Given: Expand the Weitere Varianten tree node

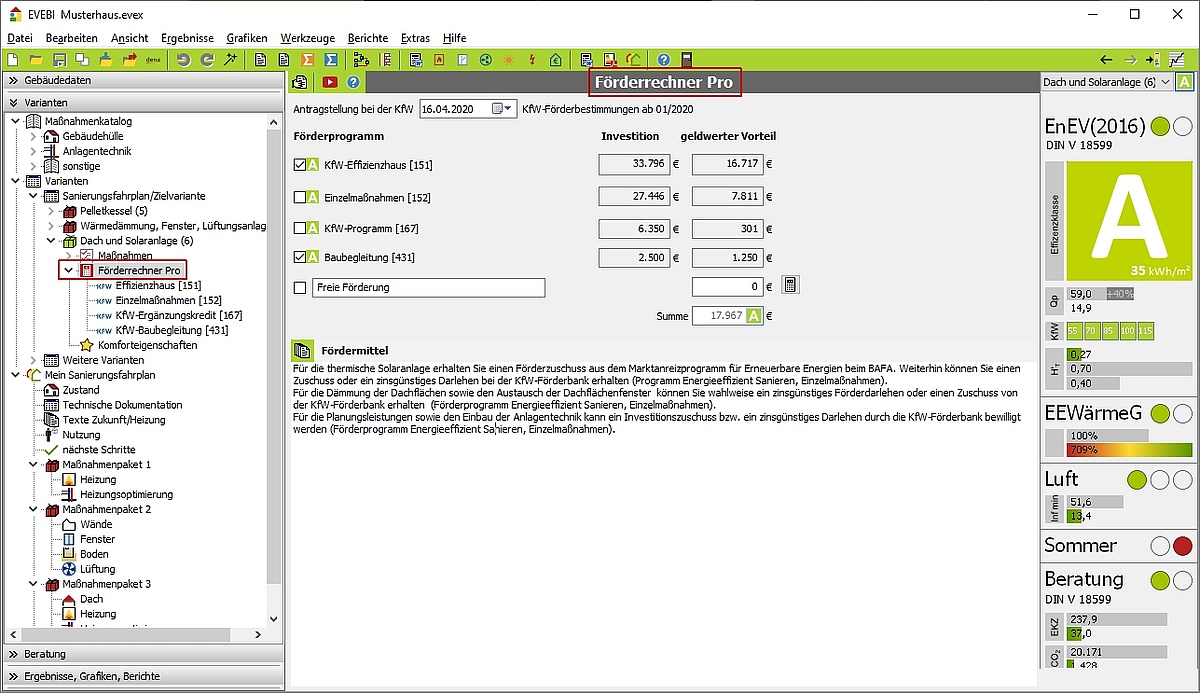Looking at the screenshot, I should pyautogui.click(x=34, y=360).
